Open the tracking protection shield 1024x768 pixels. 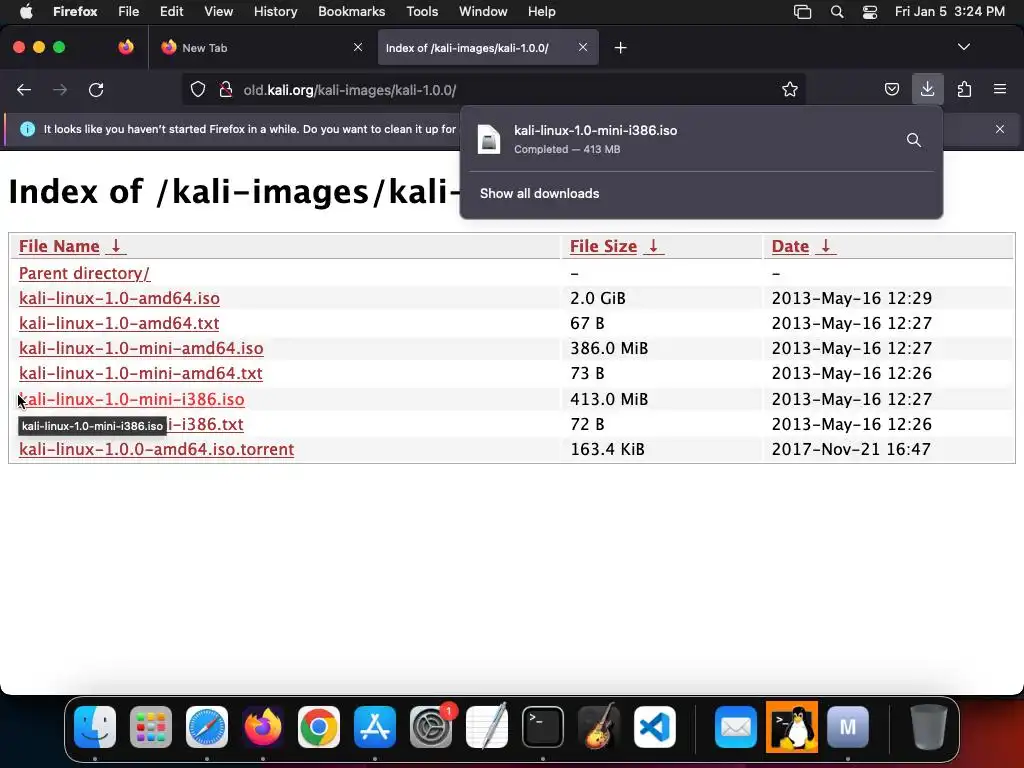click(x=198, y=89)
